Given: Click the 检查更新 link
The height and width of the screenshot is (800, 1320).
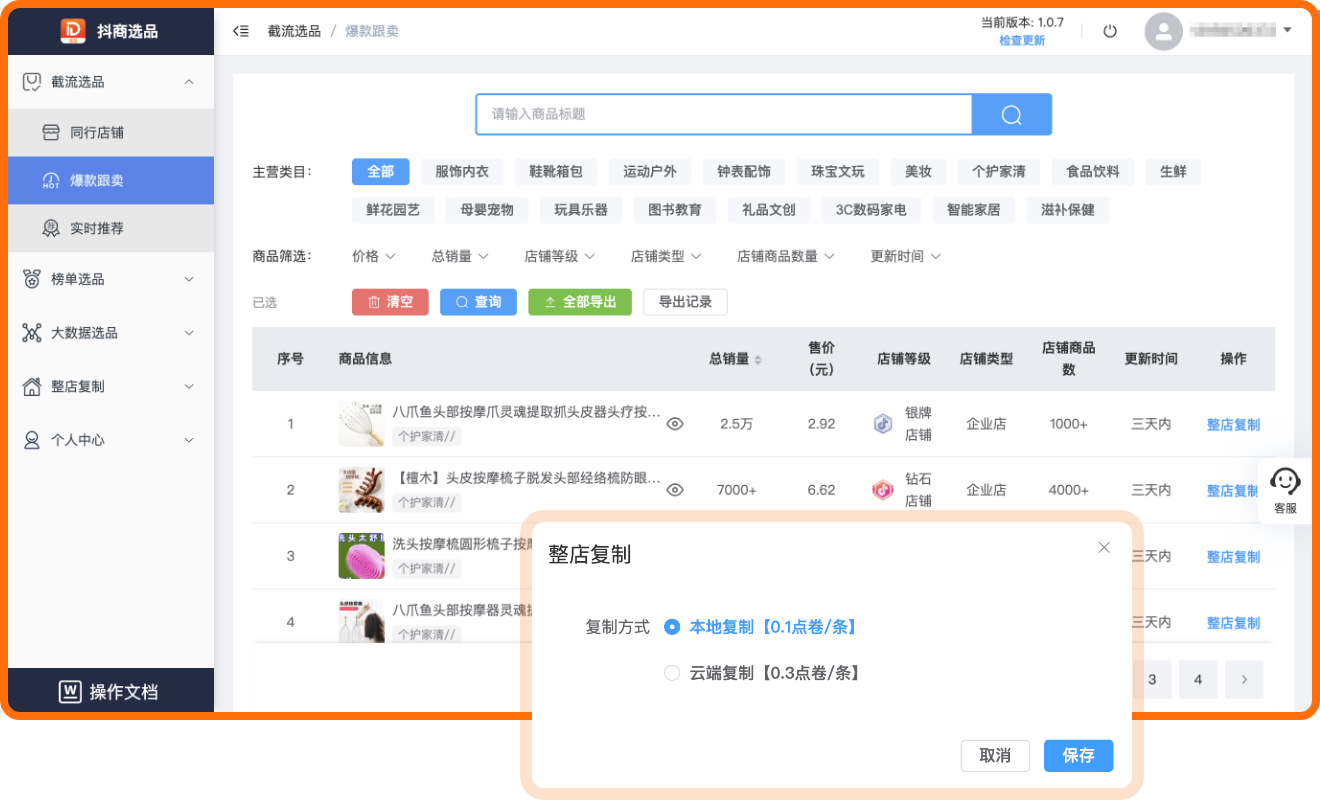Looking at the screenshot, I should point(1022,40).
